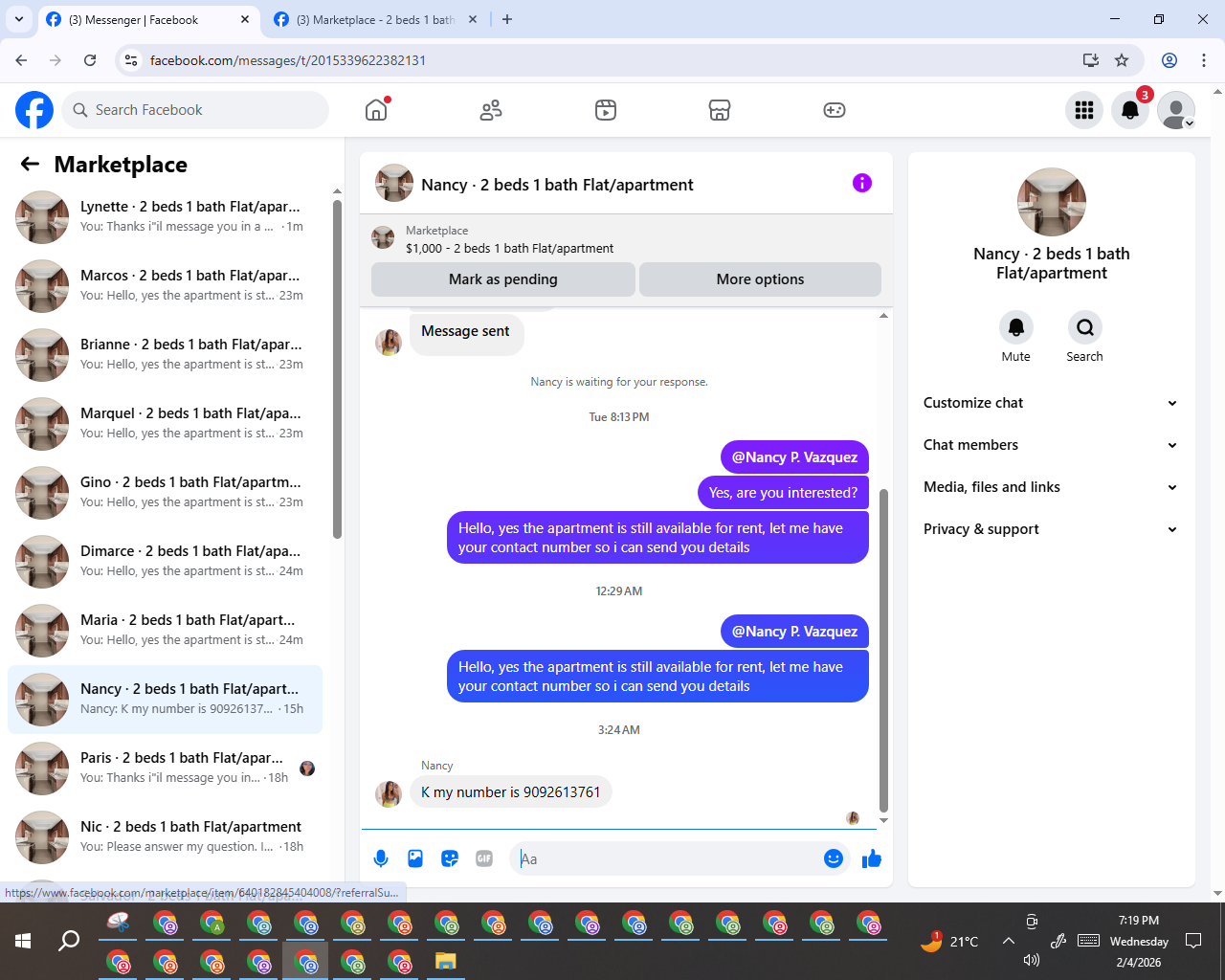Open the account profile avatar menu
This screenshot has height=980, width=1225.
(x=1176, y=110)
